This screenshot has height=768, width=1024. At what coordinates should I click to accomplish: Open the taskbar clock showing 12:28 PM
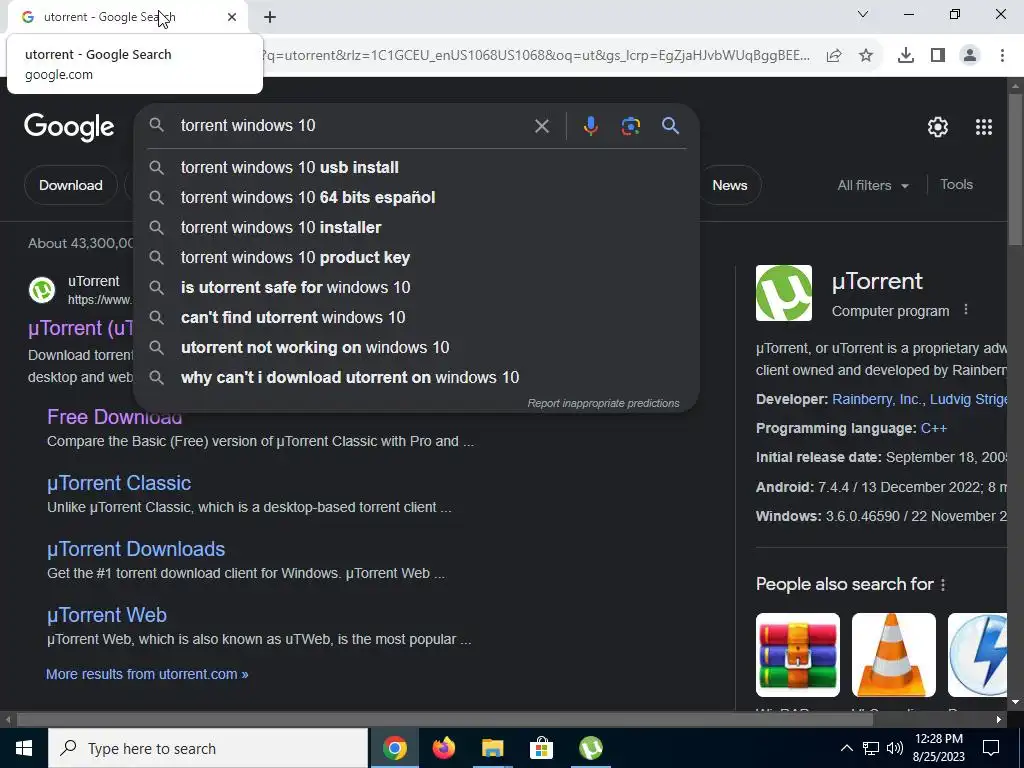(x=939, y=748)
